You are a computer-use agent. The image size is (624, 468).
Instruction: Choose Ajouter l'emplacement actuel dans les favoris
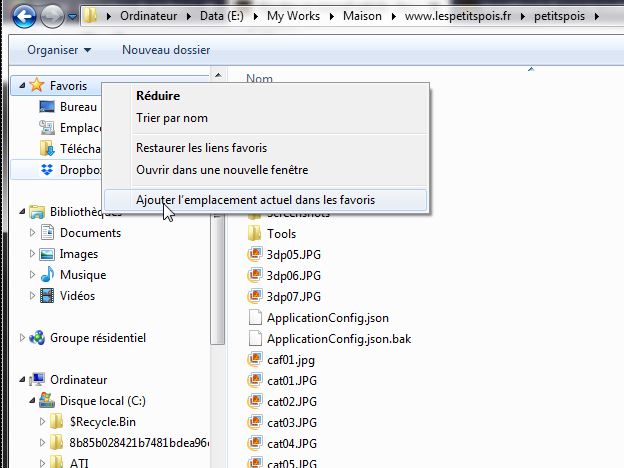click(255, 200)
